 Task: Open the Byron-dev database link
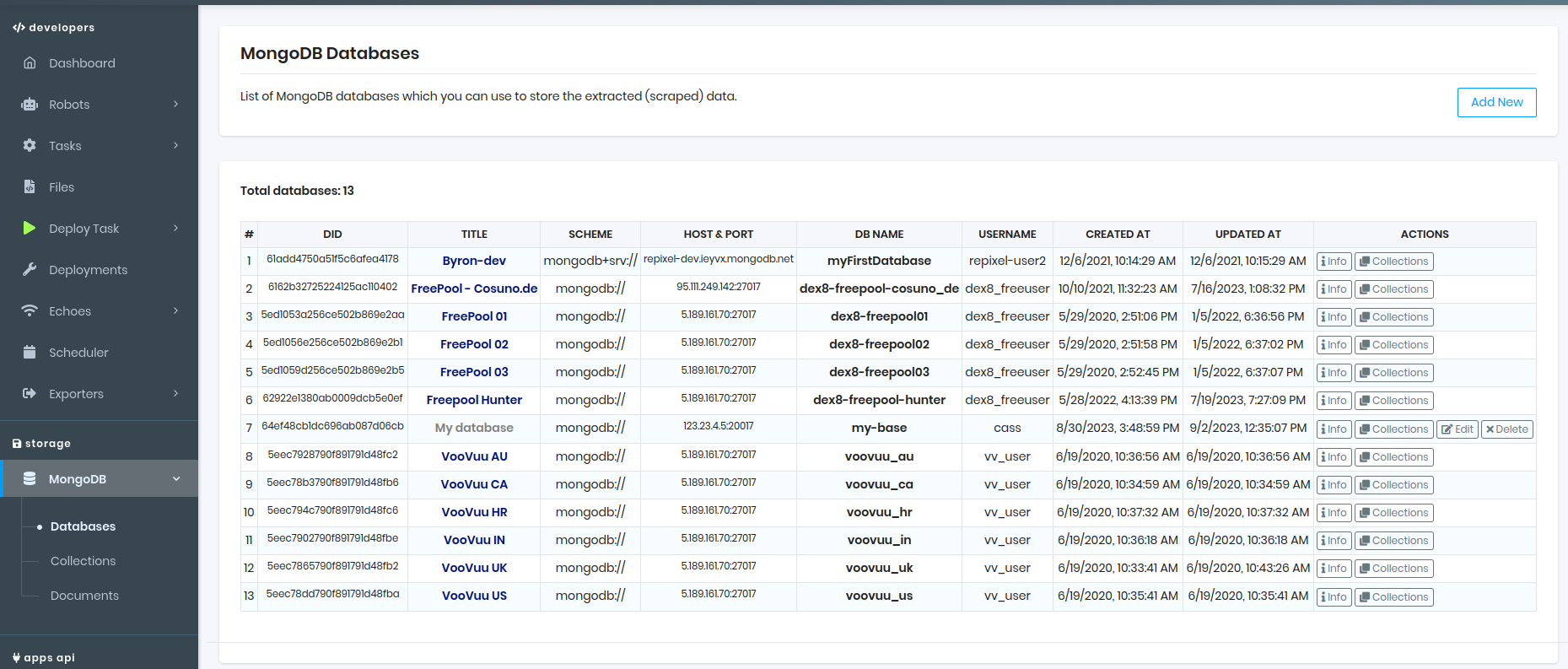click(474, 261)
